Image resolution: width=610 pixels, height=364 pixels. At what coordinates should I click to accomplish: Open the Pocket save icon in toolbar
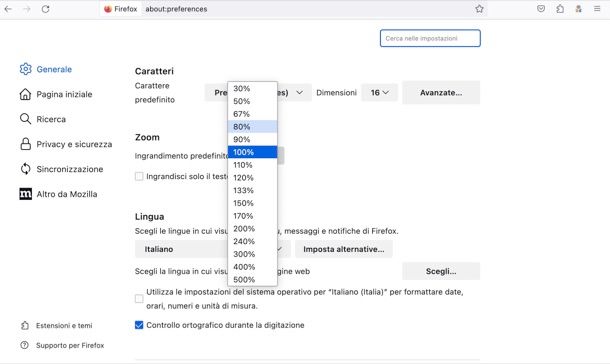point(541,9)
